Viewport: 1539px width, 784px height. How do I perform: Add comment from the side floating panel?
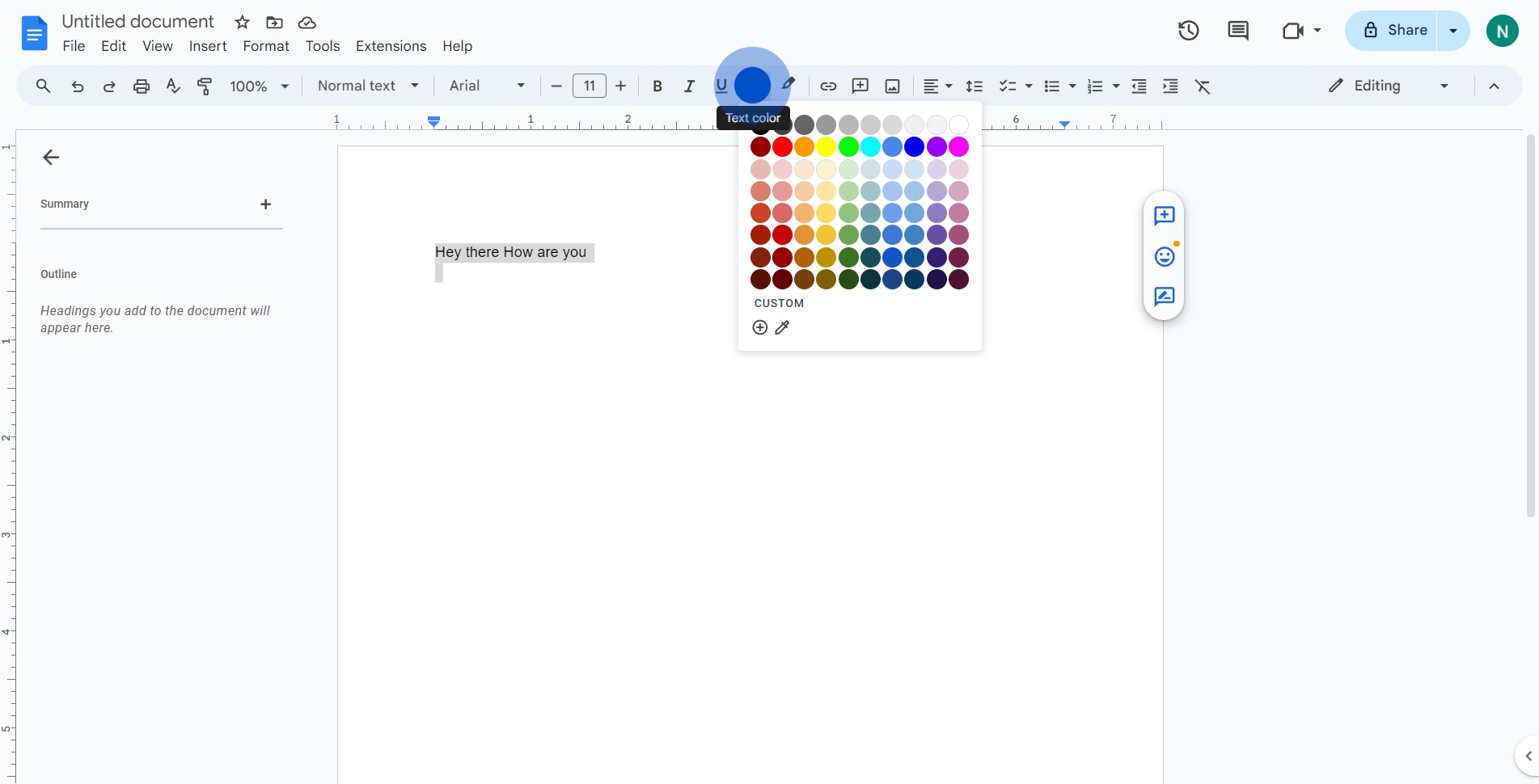pyautogui.click(x=1164, y=216)
